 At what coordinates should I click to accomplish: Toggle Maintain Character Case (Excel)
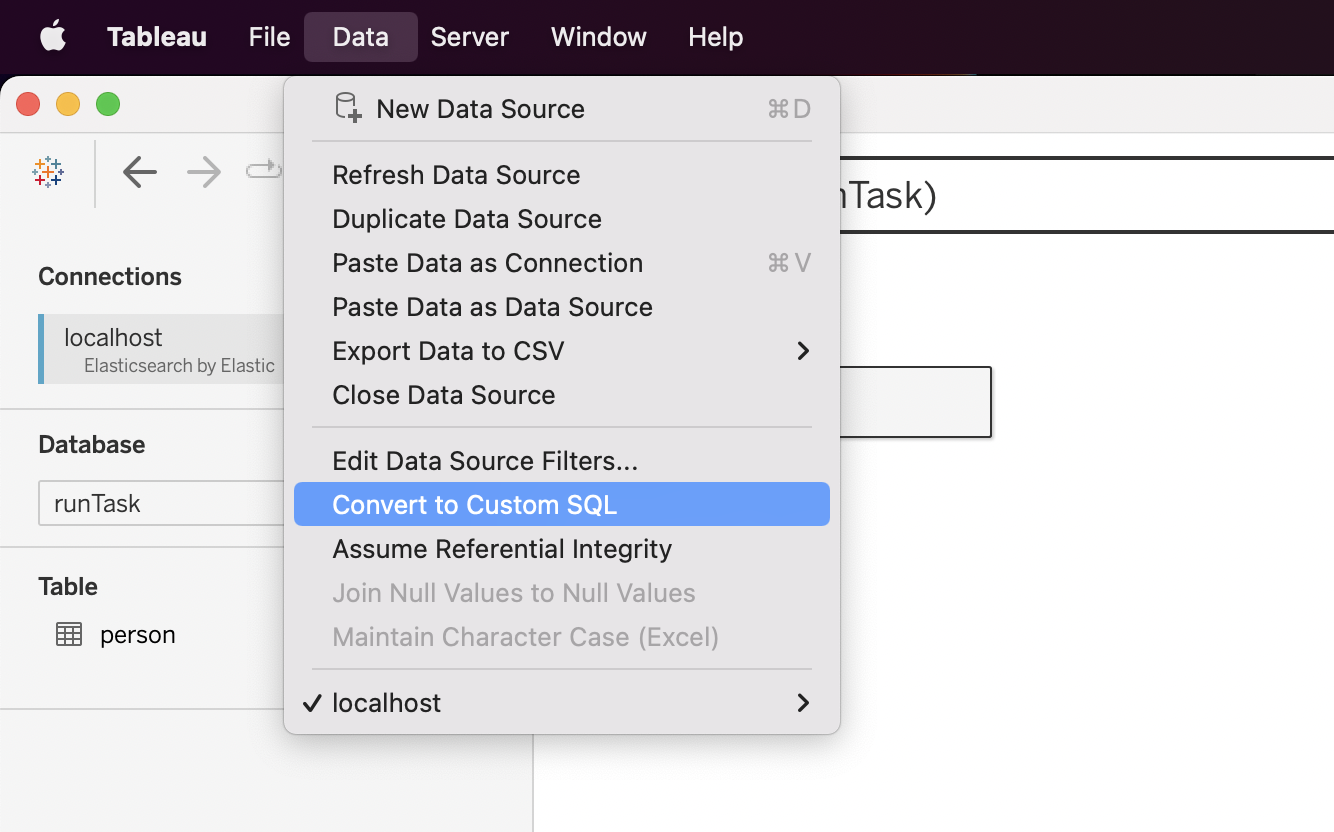(527, 636)
